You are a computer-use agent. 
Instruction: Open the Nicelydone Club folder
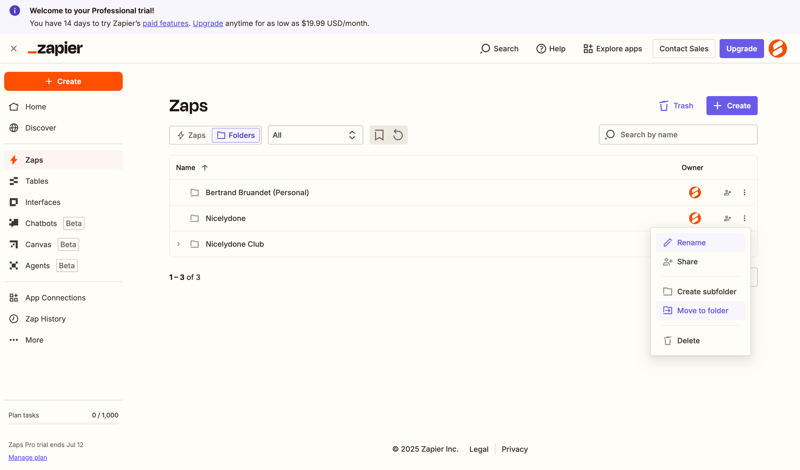[235, 244]
